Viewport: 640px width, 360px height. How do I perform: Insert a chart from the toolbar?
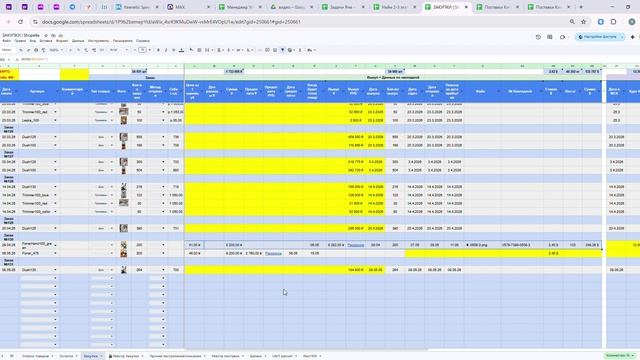click(275, 50)
